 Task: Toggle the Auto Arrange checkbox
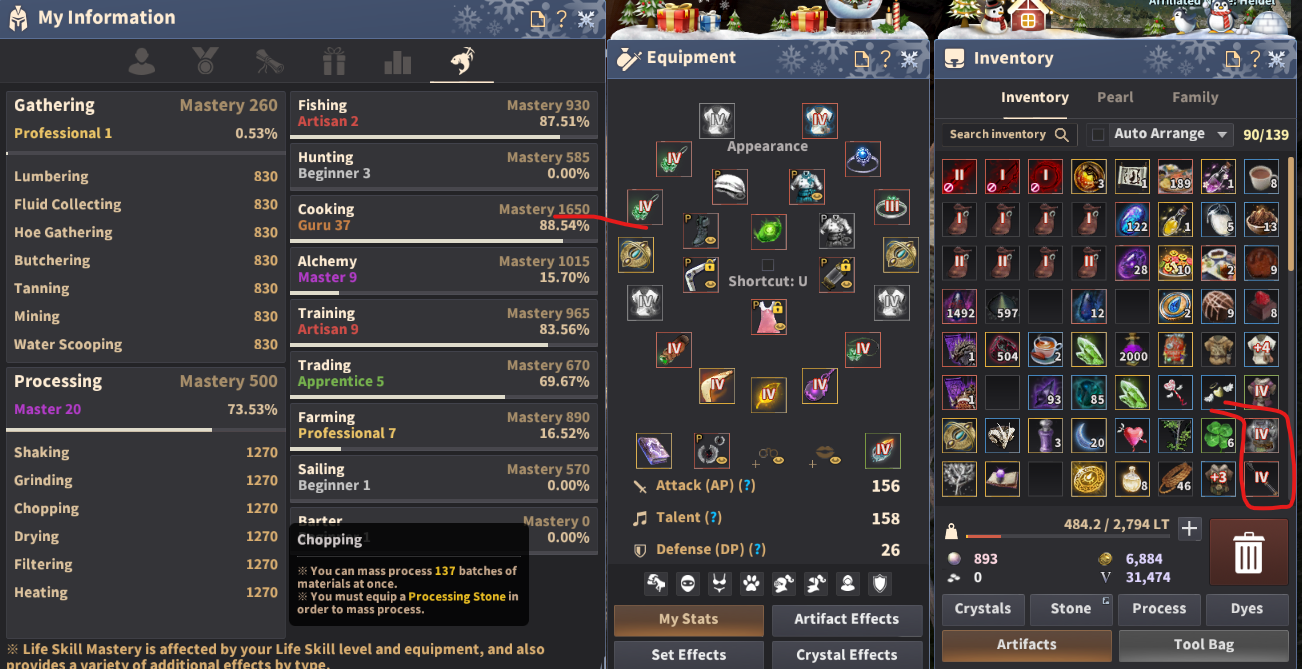pyautogui.click(x=1098, y=134)
